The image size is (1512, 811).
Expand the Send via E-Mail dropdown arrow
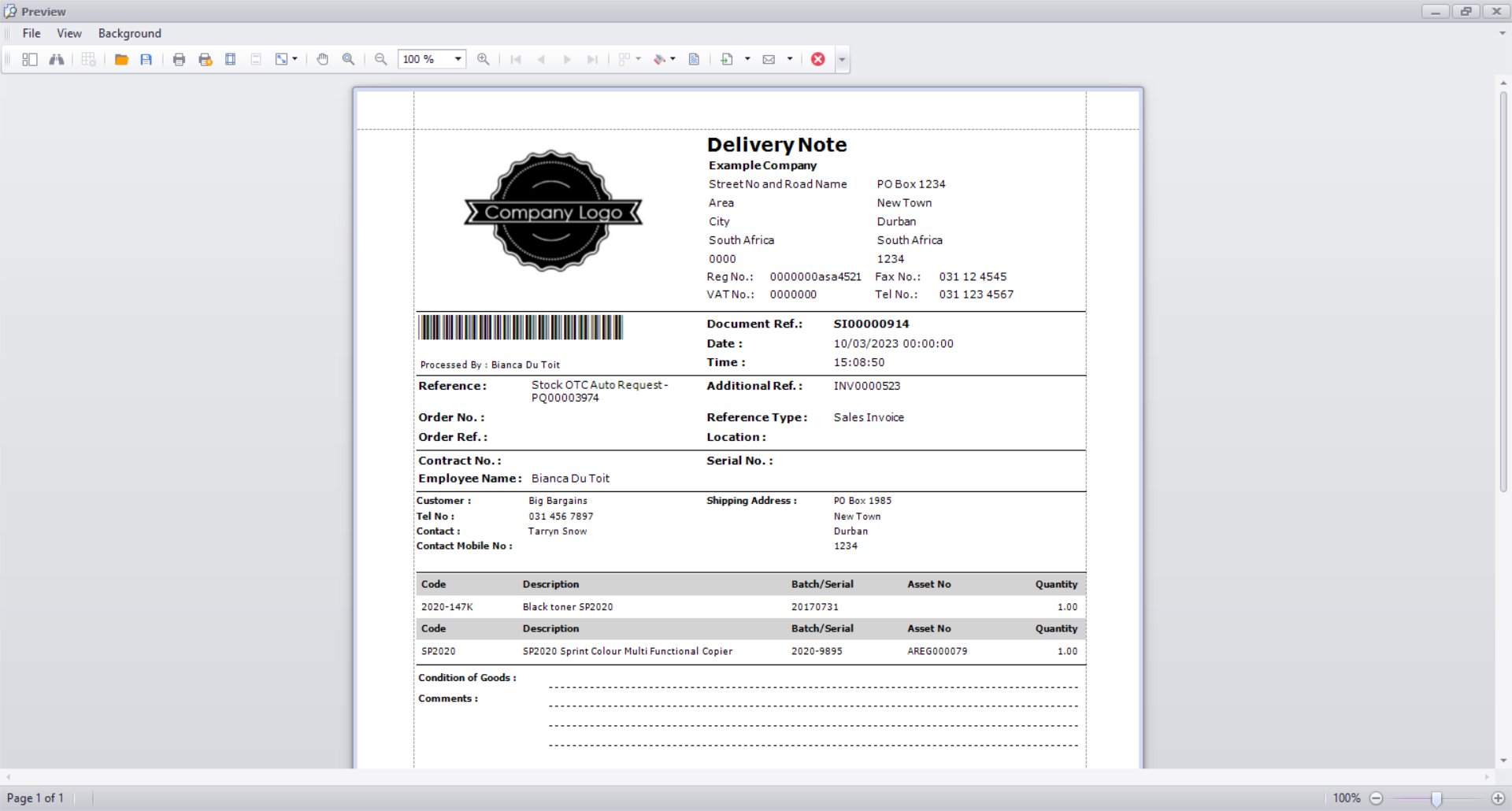click(x=790, y=59)
